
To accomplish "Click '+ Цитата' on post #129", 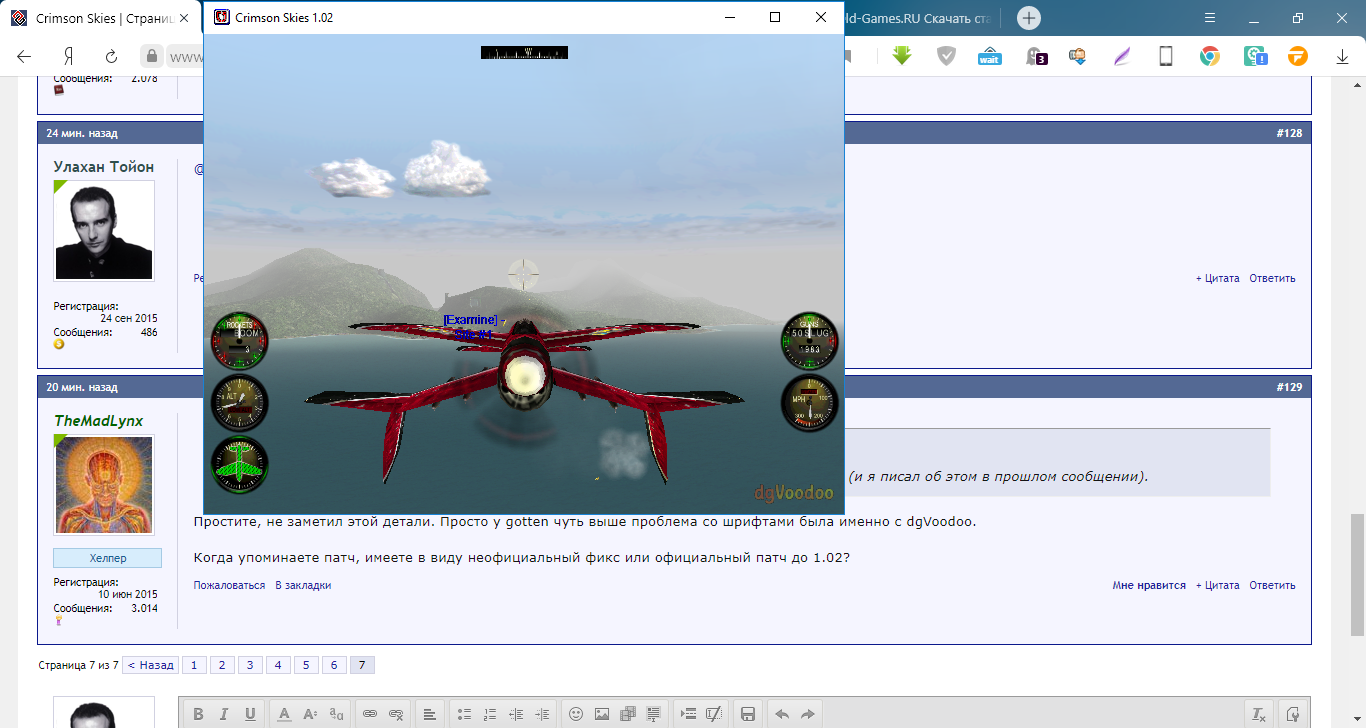I will pos(1217,585).
